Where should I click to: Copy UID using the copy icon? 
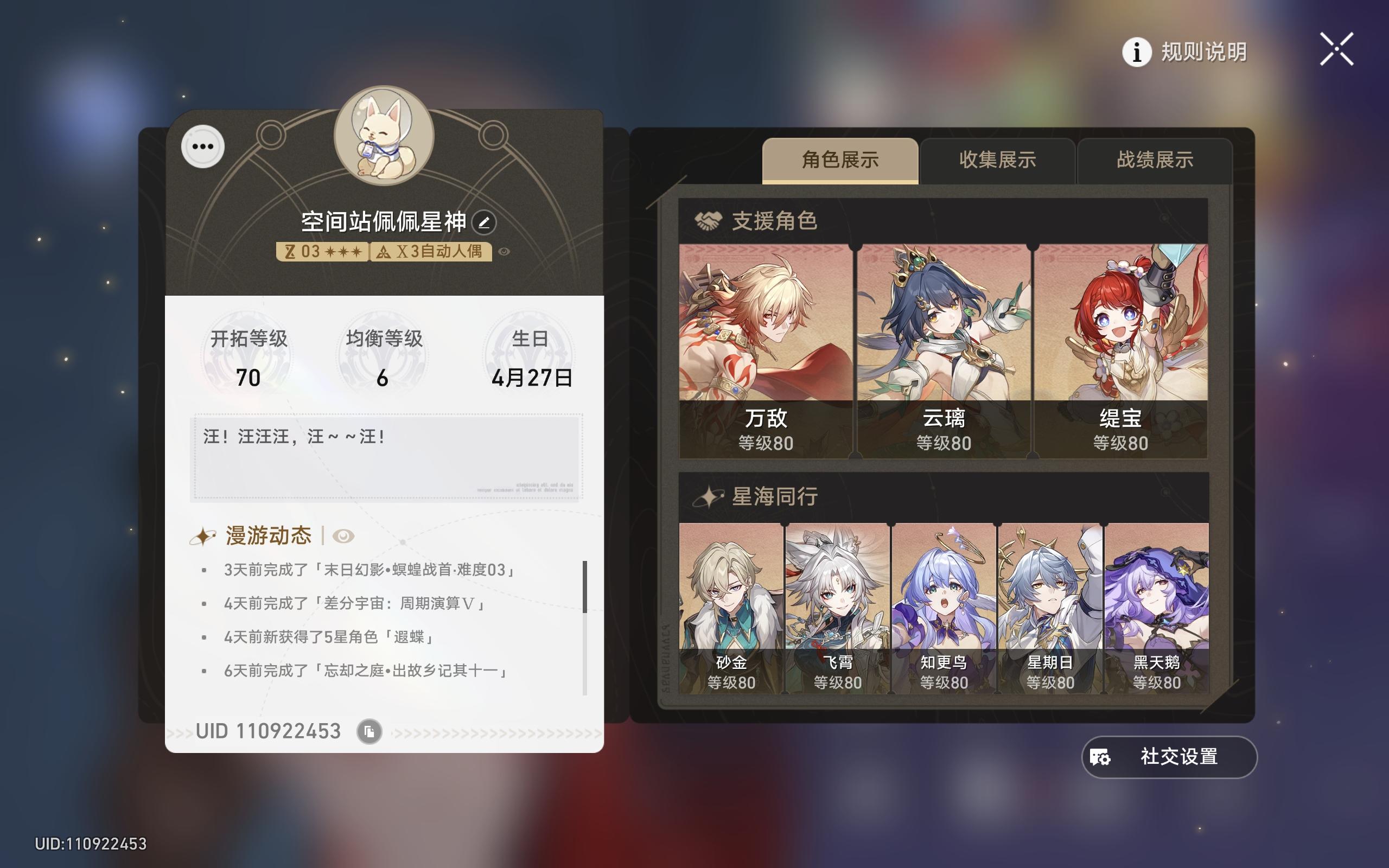click(369, 731)
